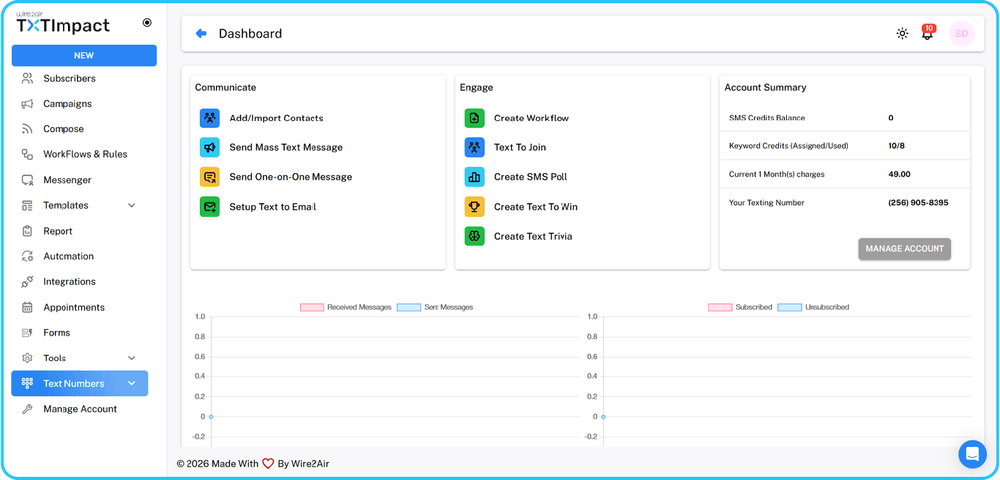Image resolution: width=1000 pixels, height=480 pixels.
Task: Click the Create Text Trivia icon
Action: pos(474,237)
